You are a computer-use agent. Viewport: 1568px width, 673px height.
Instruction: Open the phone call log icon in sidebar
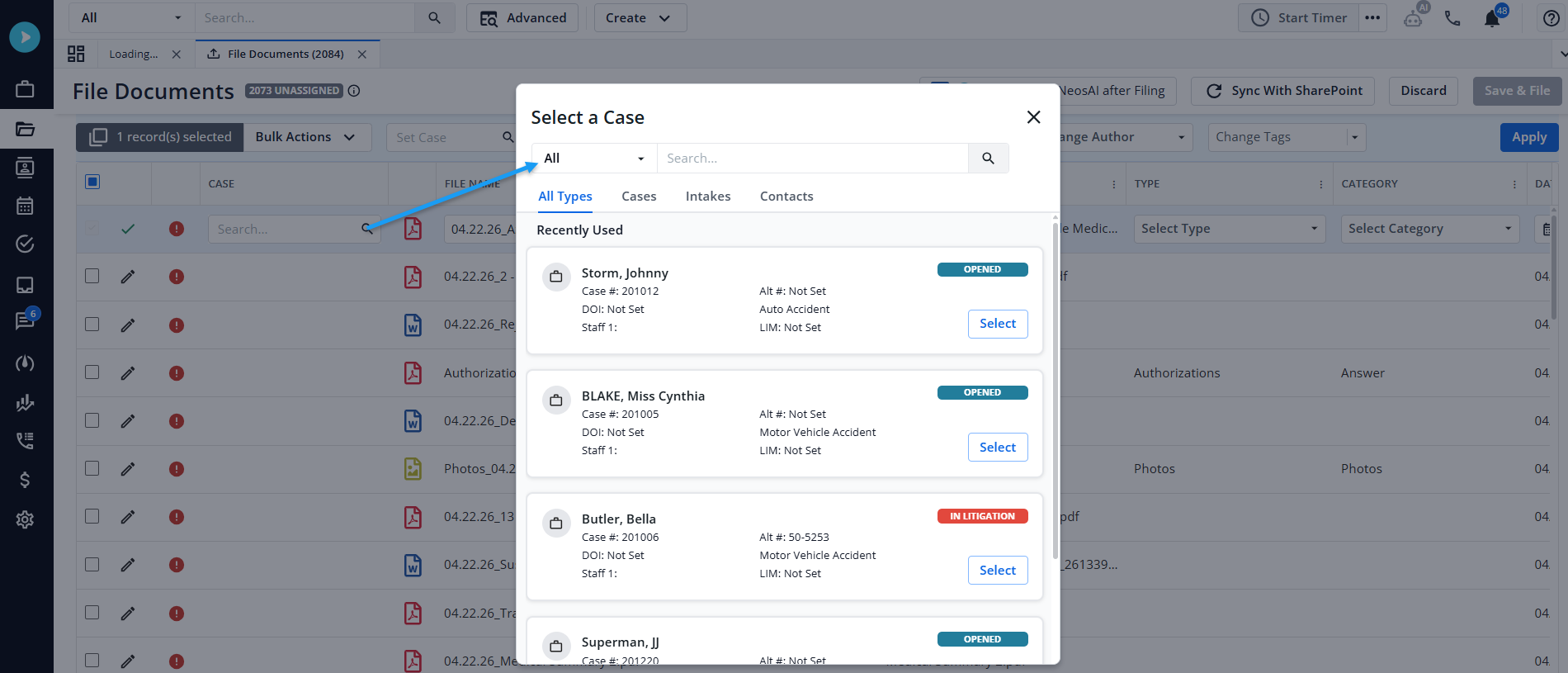click(x=25, y=440)
